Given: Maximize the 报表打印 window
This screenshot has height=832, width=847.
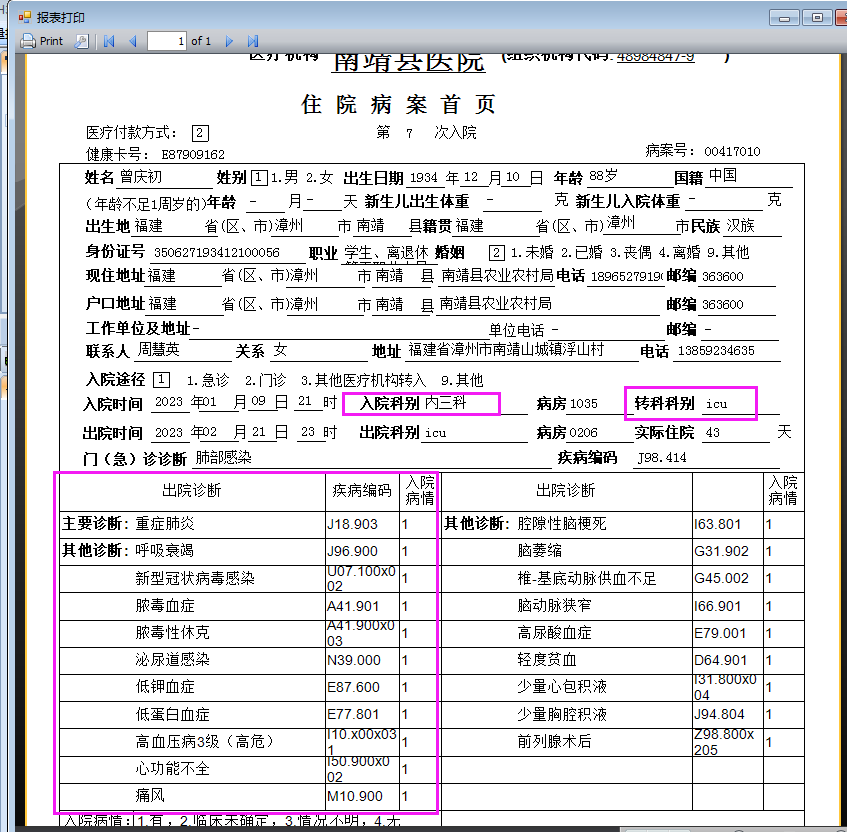Looking at the screenshot, I should (x=817, y=18).
